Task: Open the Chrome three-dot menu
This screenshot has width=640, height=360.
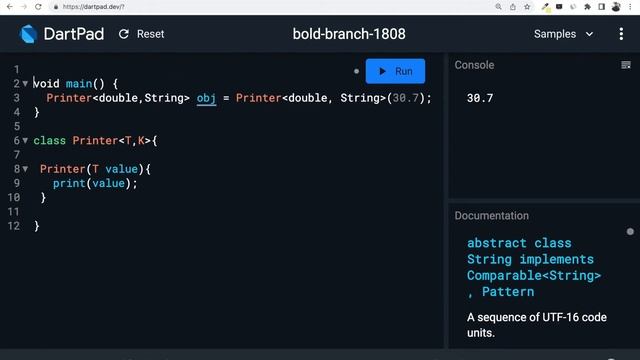Action: (x=630, y=7)
